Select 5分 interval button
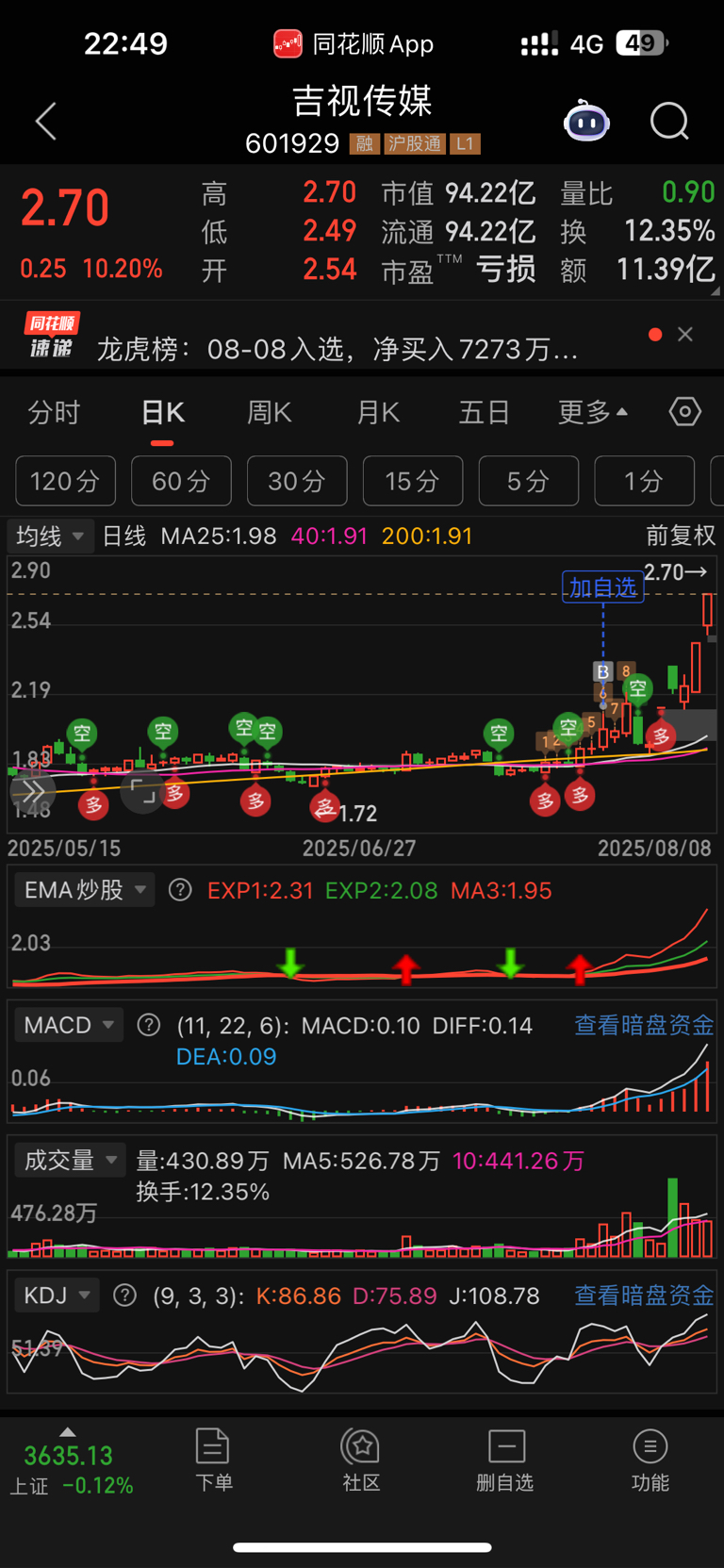The image size is (724, 1568). [529, 481]
